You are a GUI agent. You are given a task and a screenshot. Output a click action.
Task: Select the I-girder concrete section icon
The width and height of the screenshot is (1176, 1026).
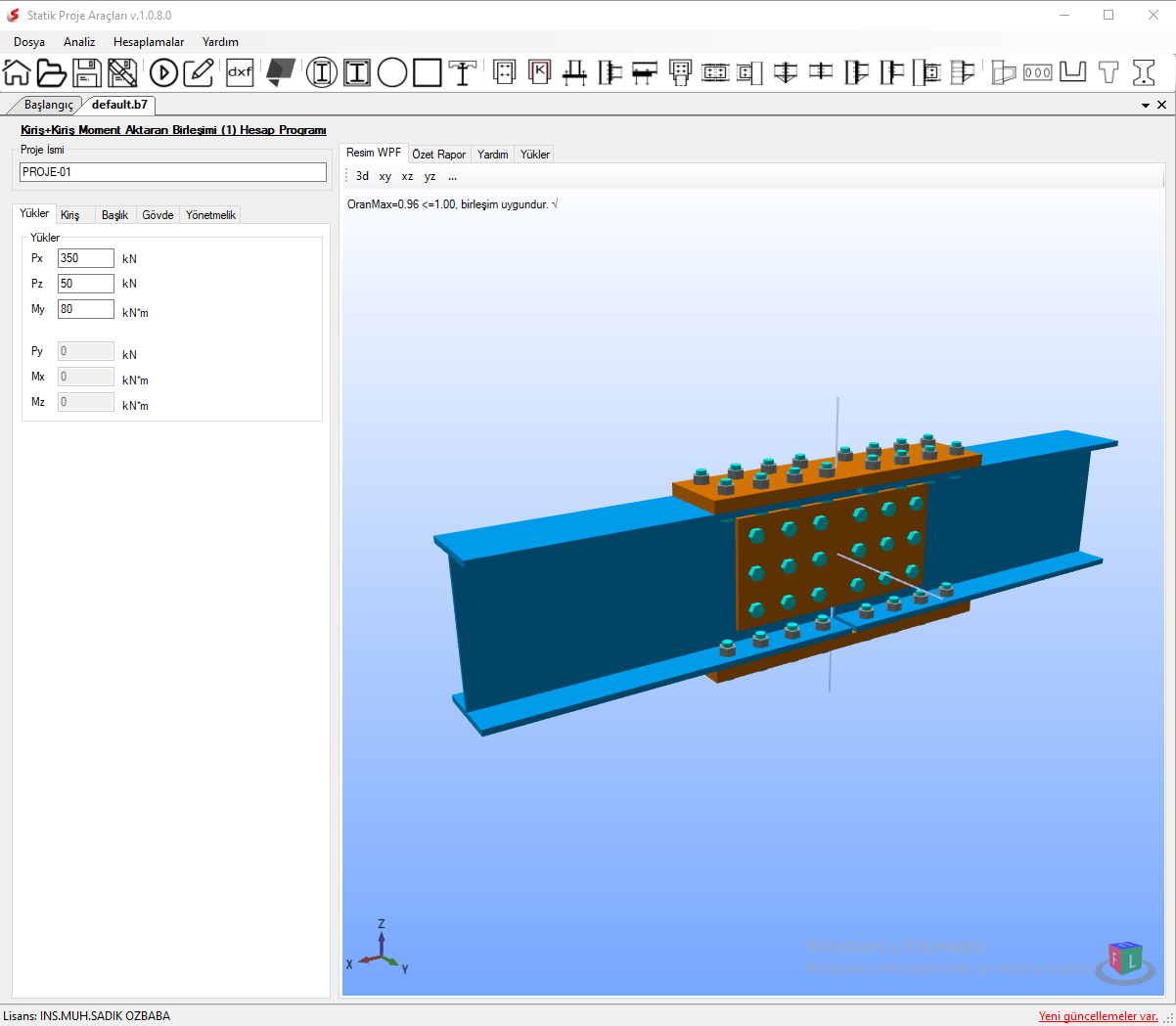point(1144,72)
